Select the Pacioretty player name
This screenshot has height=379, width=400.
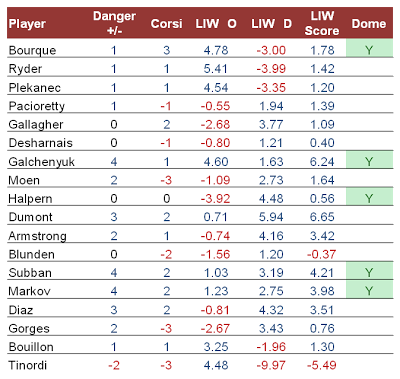click(x=37, y=106)
